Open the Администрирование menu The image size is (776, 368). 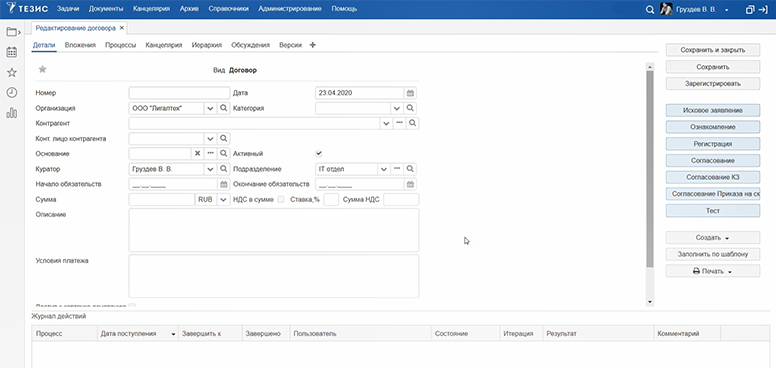pyautogui.click(x=290, y=9)
